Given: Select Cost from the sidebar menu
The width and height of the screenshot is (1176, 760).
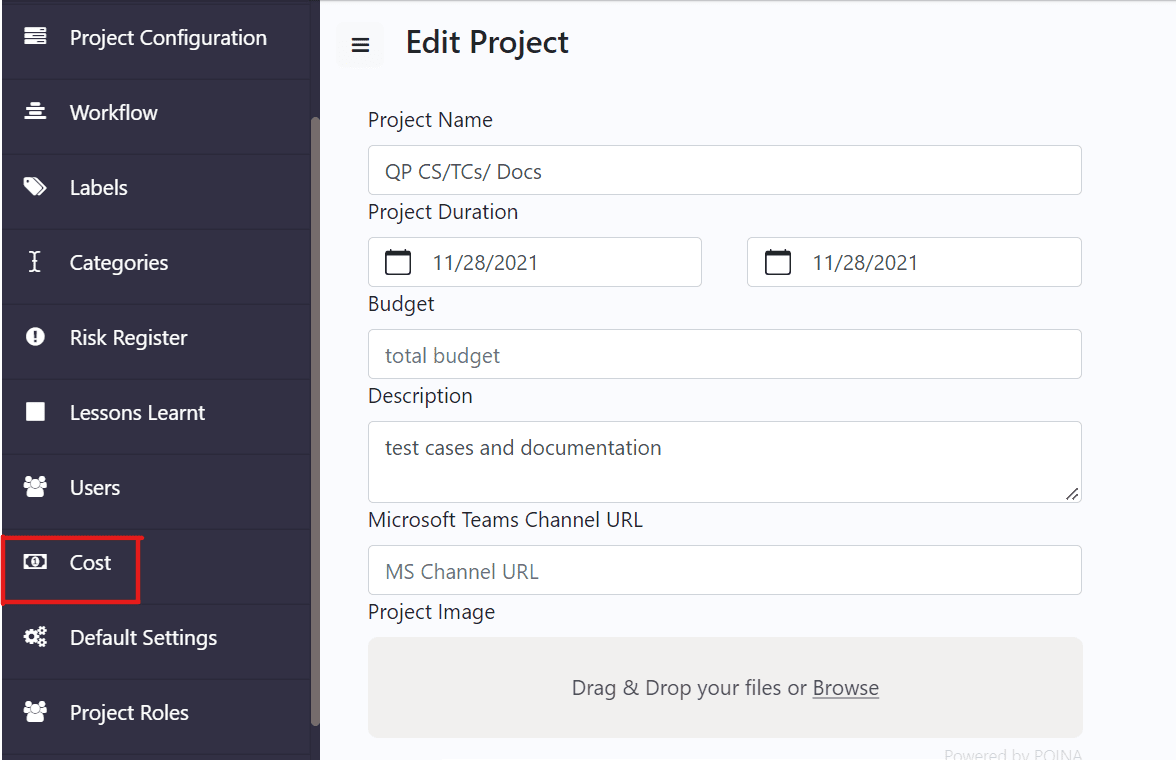Looking at the screenshot, I should 90,562.
